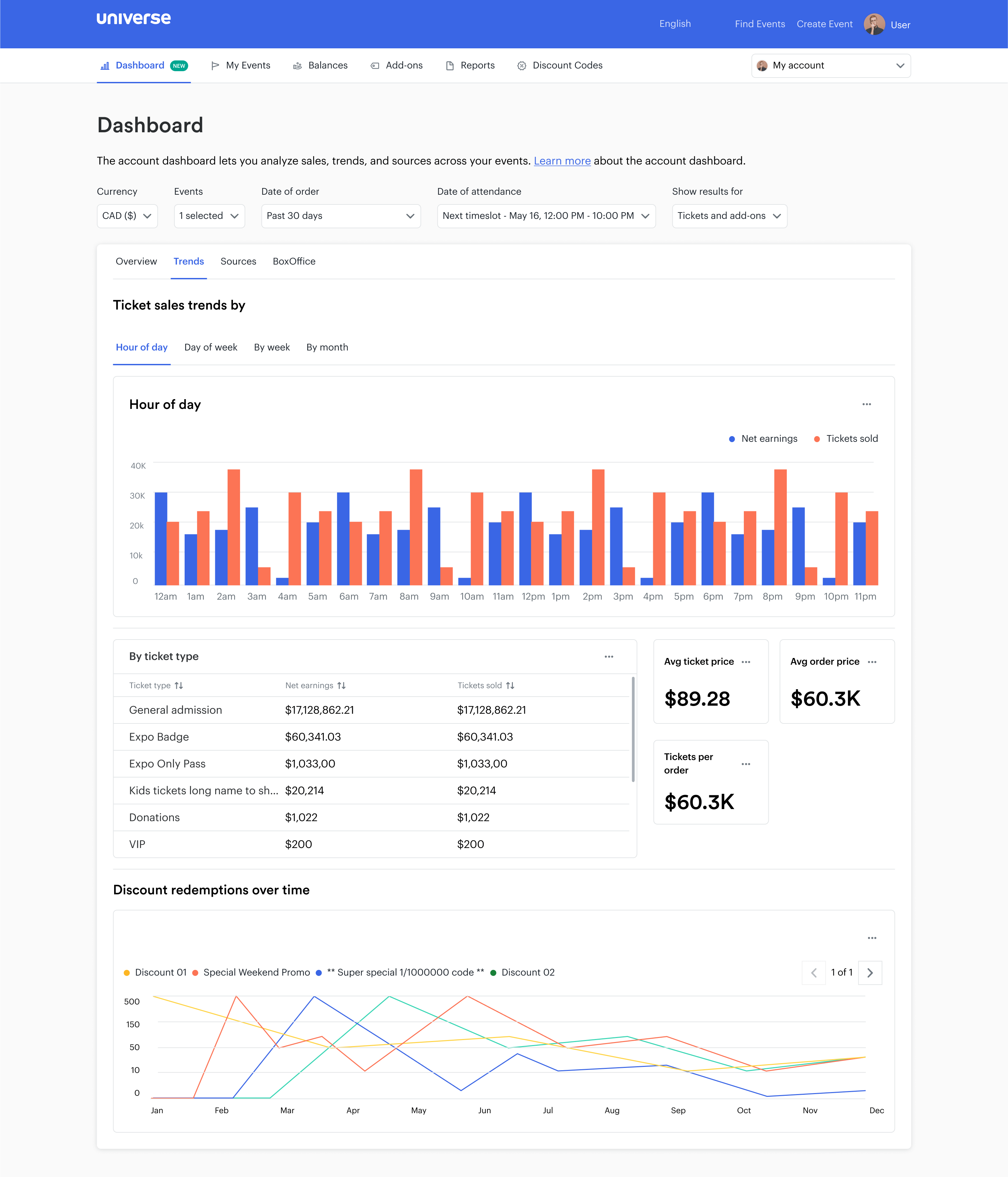The image size is (1008, 1177).
Task: Open the Date of order dropdown
Action: [x=340, y=216]
